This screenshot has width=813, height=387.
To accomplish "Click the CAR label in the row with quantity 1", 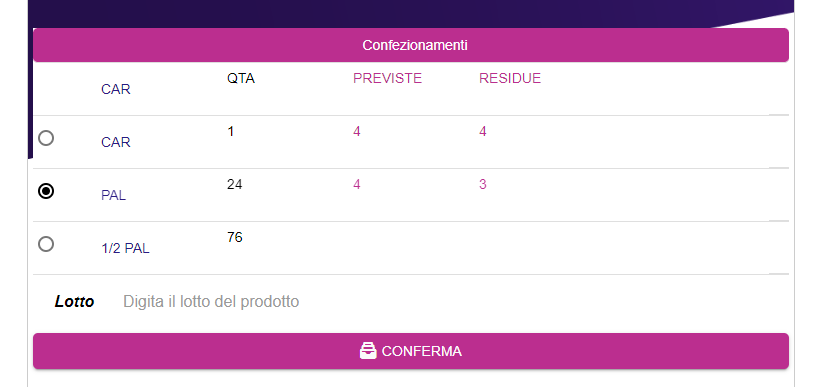I will click(x=116, y=142).
